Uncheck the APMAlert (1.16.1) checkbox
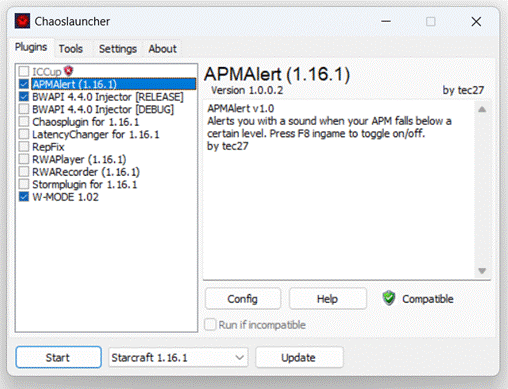 pos(24,84)
